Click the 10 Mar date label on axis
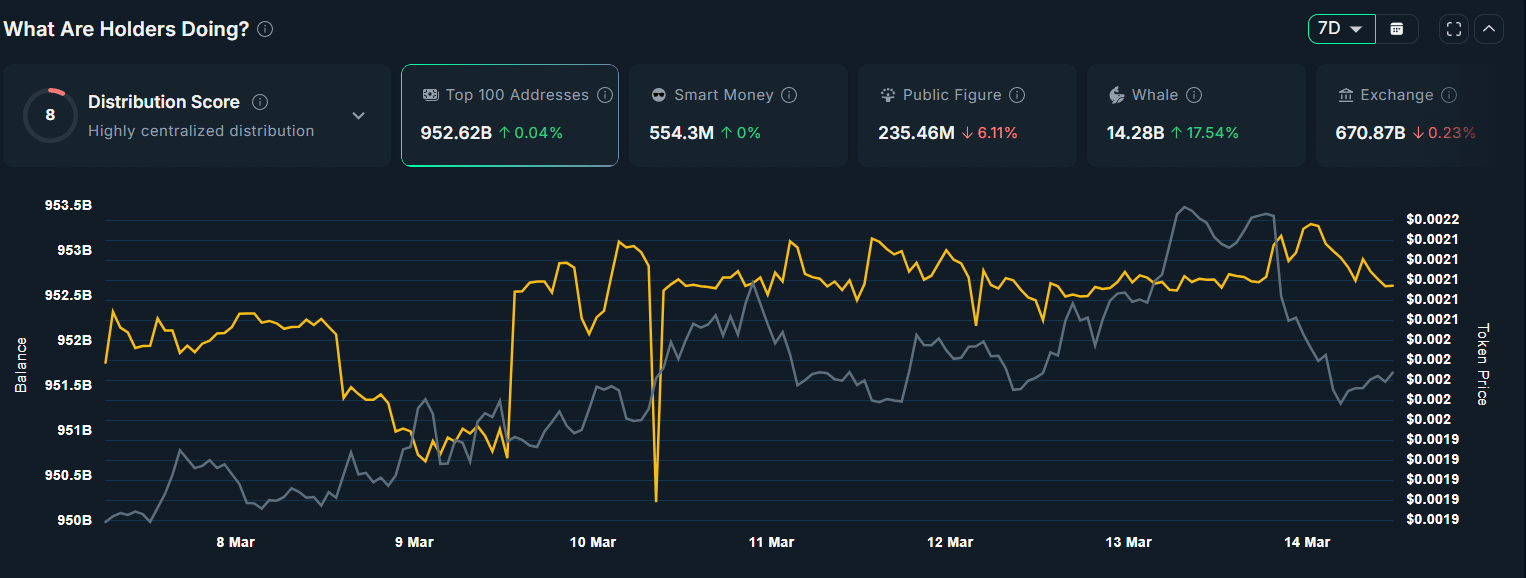Image resolution: width=1526 pixels, height=578 pixels. [592, 542]
